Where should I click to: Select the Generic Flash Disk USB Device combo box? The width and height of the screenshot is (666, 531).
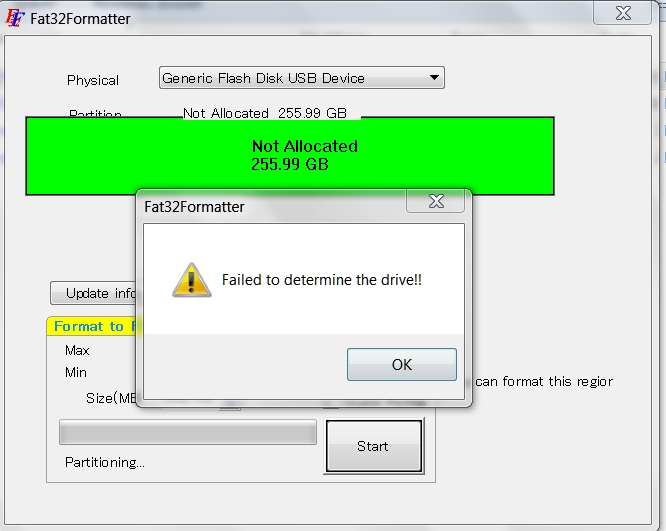coord(302,78)
